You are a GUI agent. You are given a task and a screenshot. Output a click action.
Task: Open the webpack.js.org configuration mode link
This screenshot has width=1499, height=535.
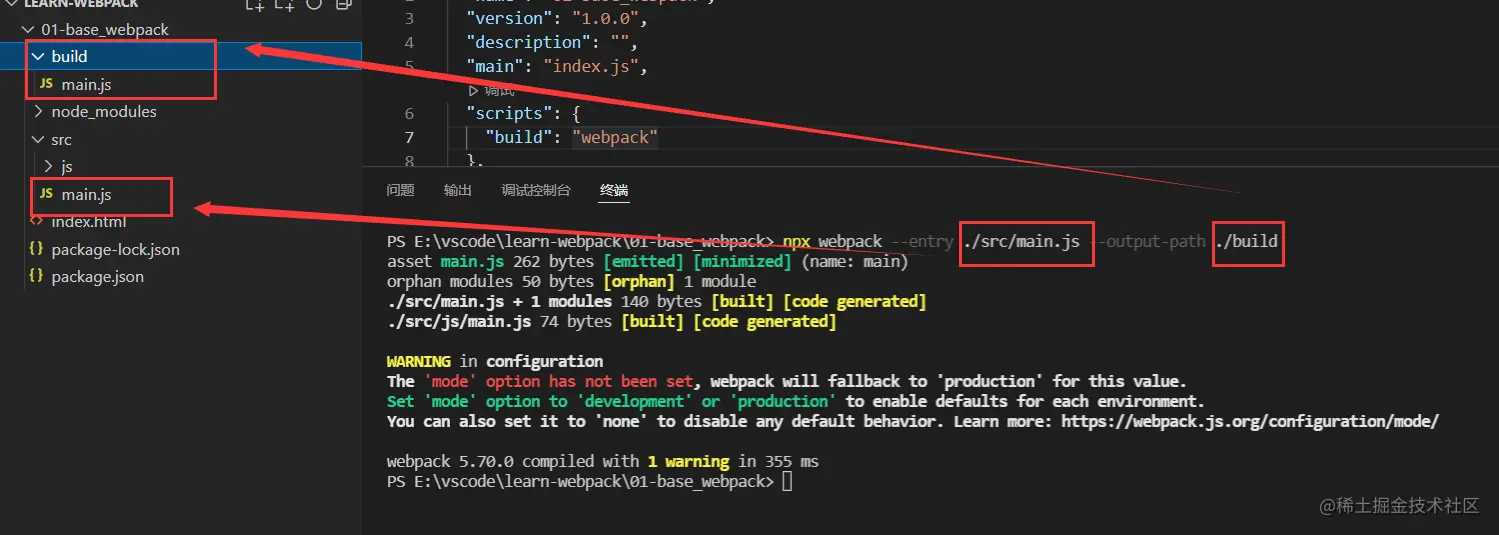1250,421
